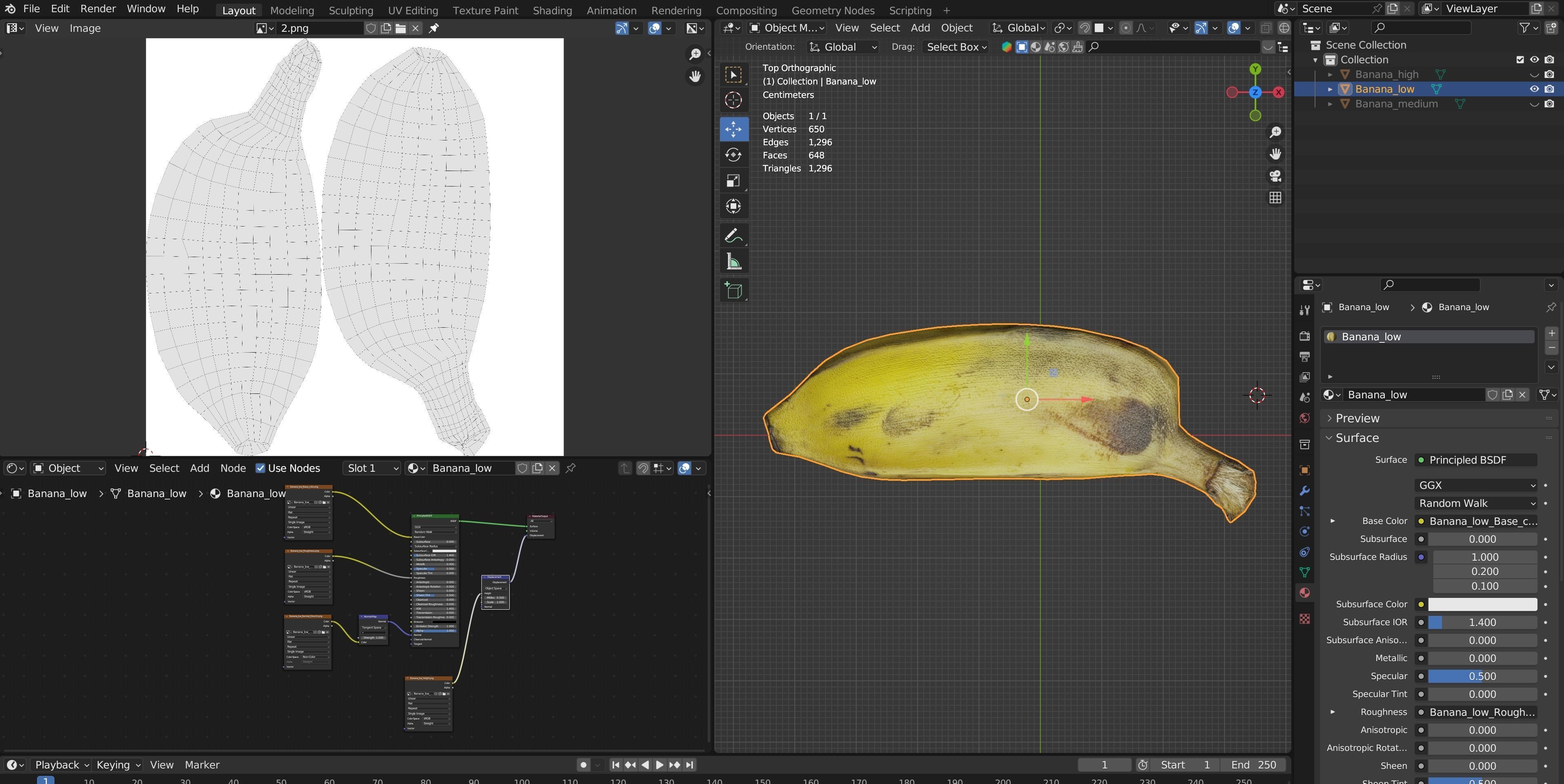
Task: Toggle Collection viewport visibility eye
Action: pos(1534,60)
